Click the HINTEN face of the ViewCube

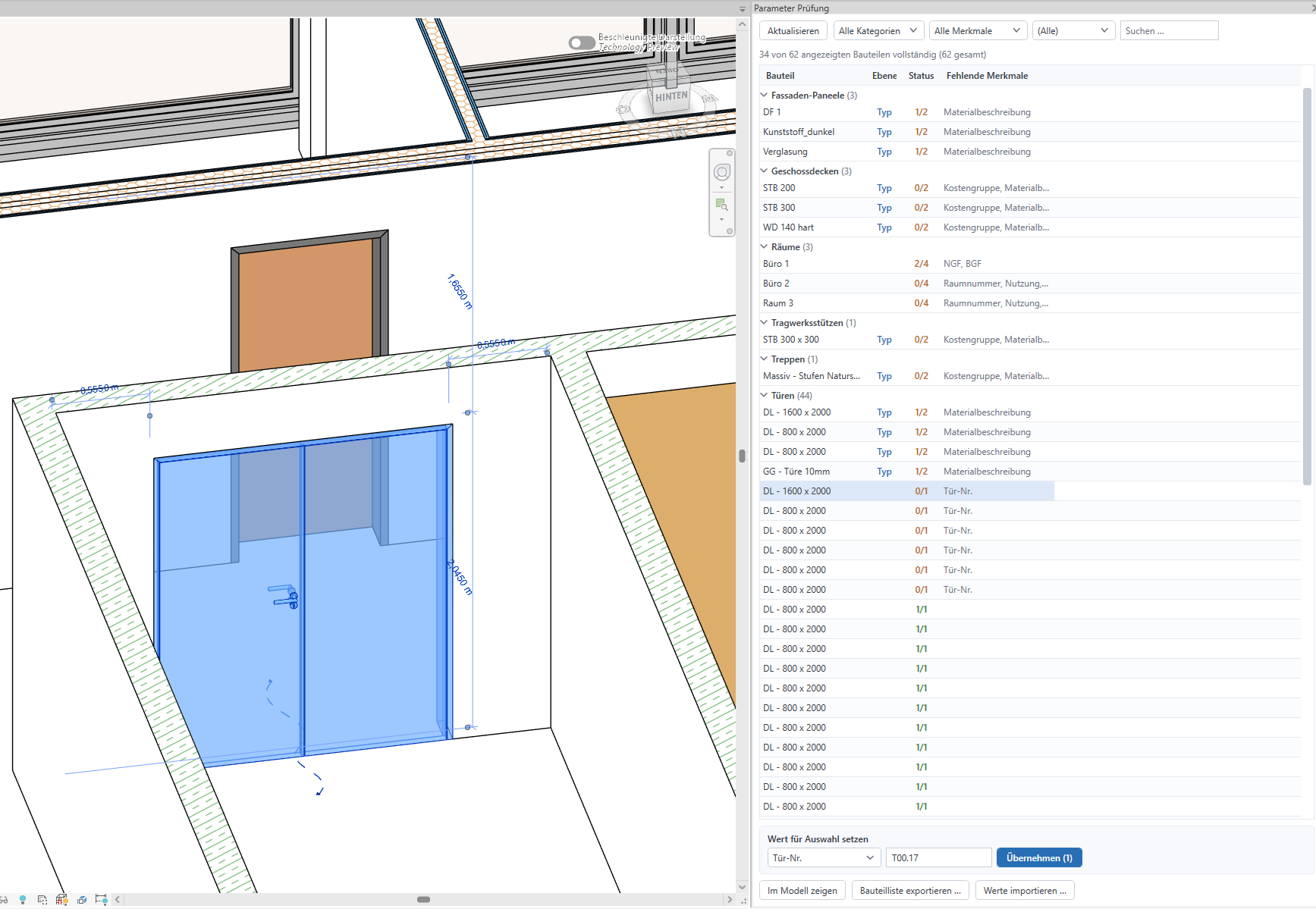click(x=671, y=96)
